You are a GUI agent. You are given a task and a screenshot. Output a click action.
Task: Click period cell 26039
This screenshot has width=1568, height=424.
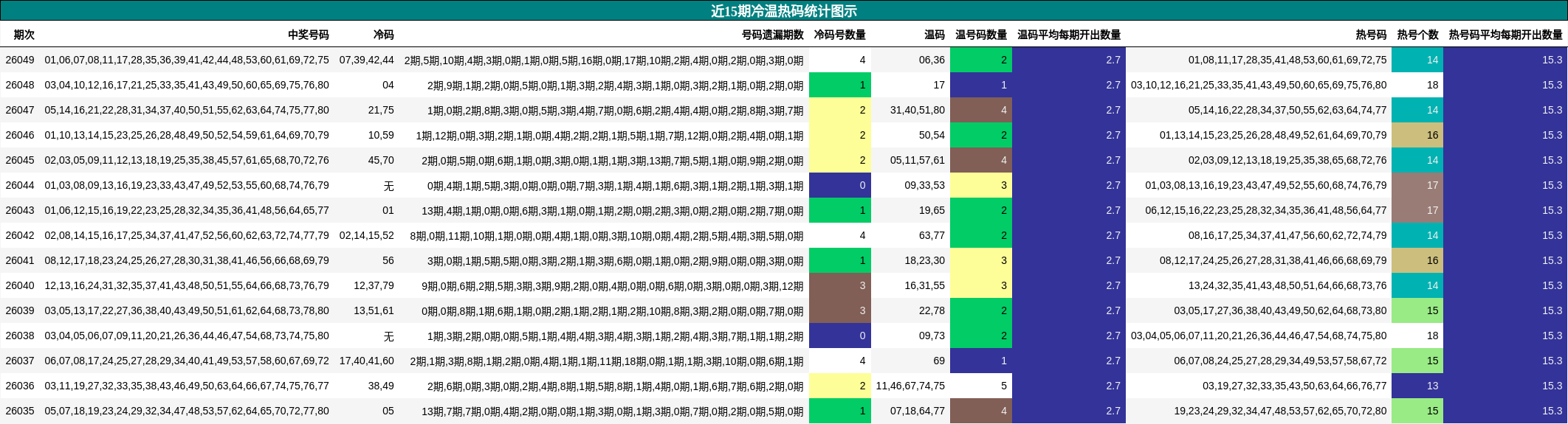tap(20, 310)
